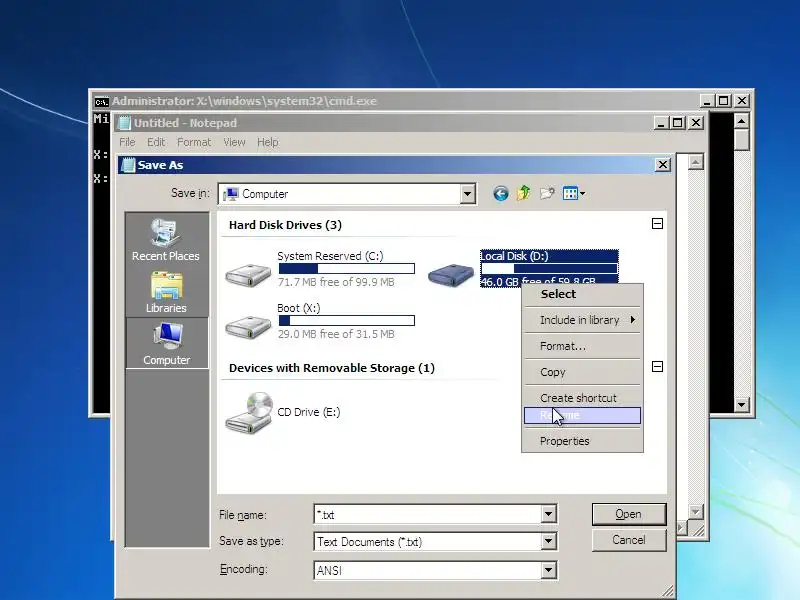800x600 pixels.
Task: Select the Boot (X:) drive icon
Action: pos(248,327)
